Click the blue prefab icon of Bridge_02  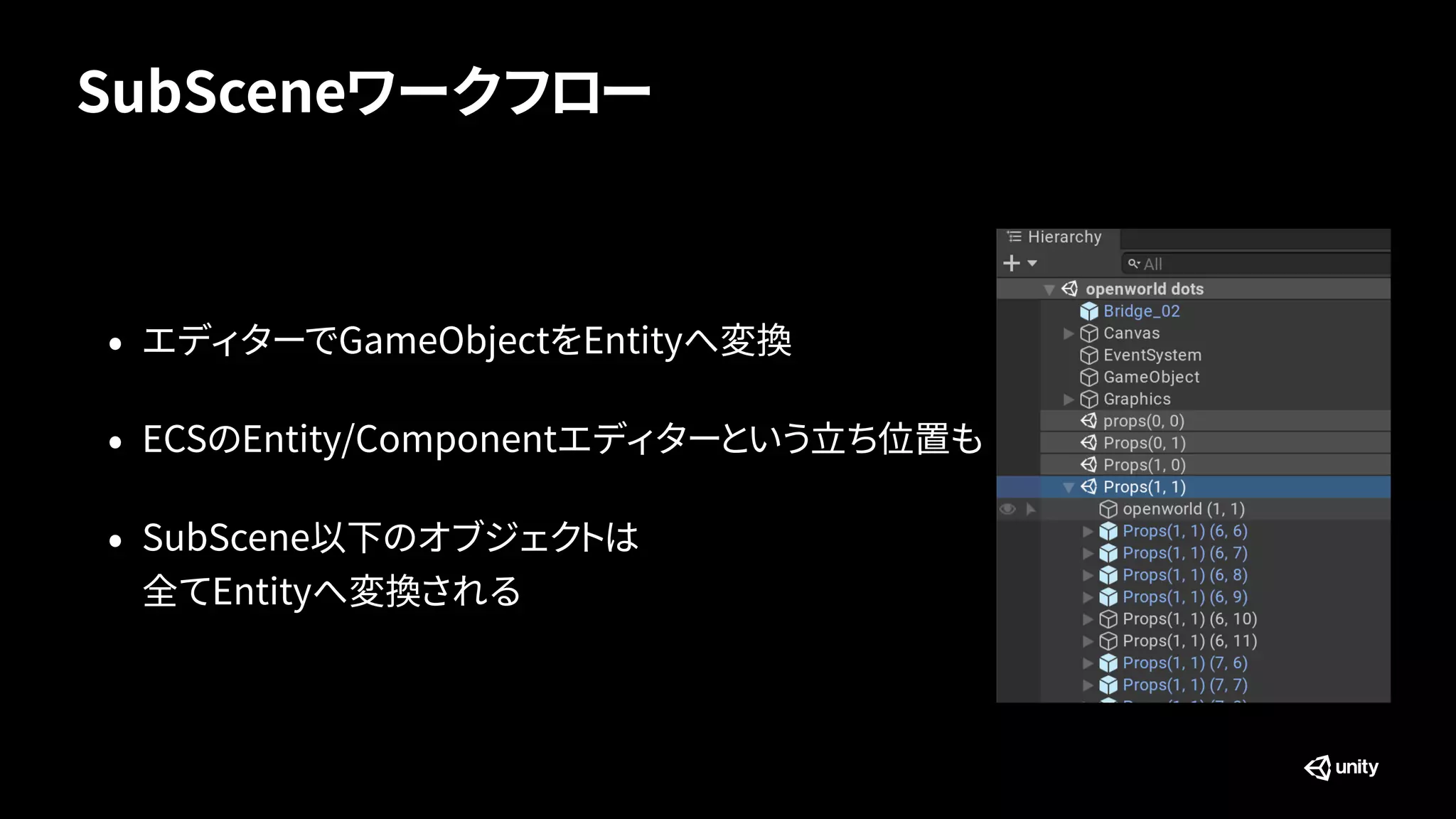point(1089,311)
